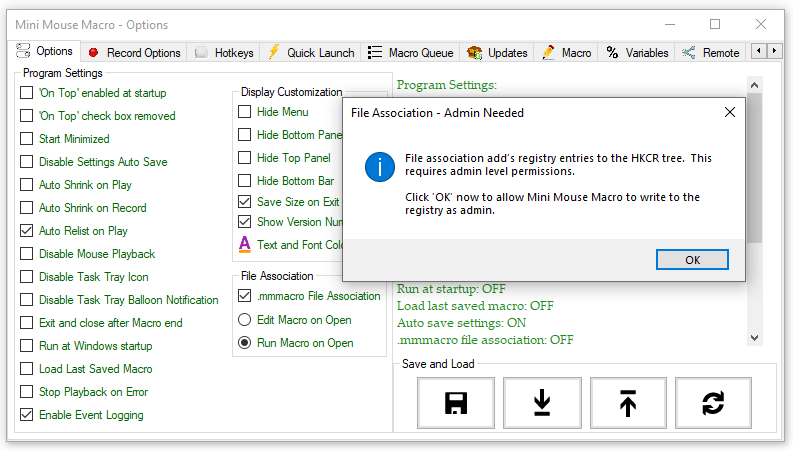
Task: Click the Program Settings scrollbar thumb
Action: 755,168
